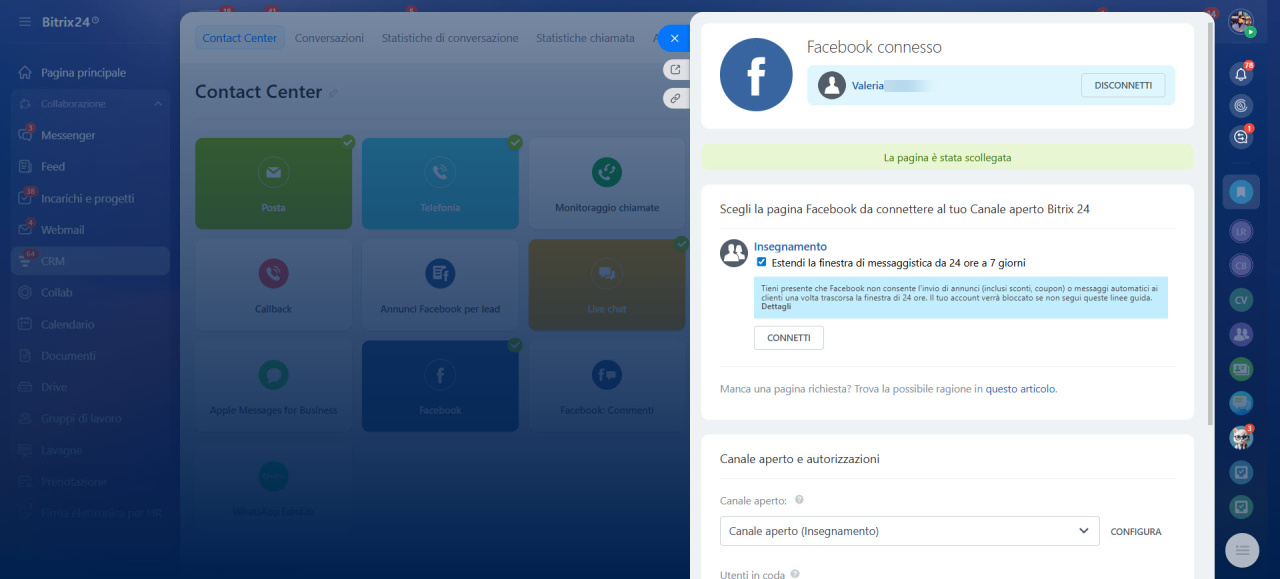Switch to the Statistiche chiamata tab
1280x579 pixels.
pyautogui.click(x=585, y=38)
